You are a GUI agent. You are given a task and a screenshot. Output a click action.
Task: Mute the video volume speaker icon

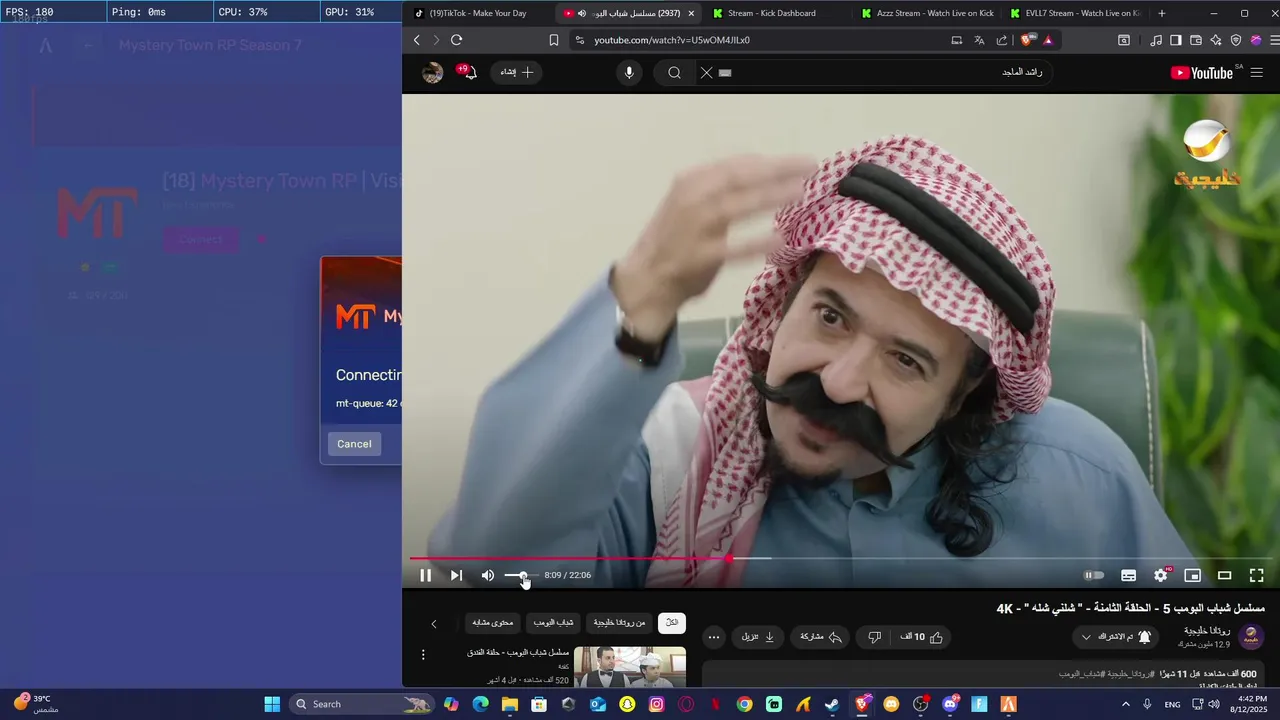[x=488, y=575]
